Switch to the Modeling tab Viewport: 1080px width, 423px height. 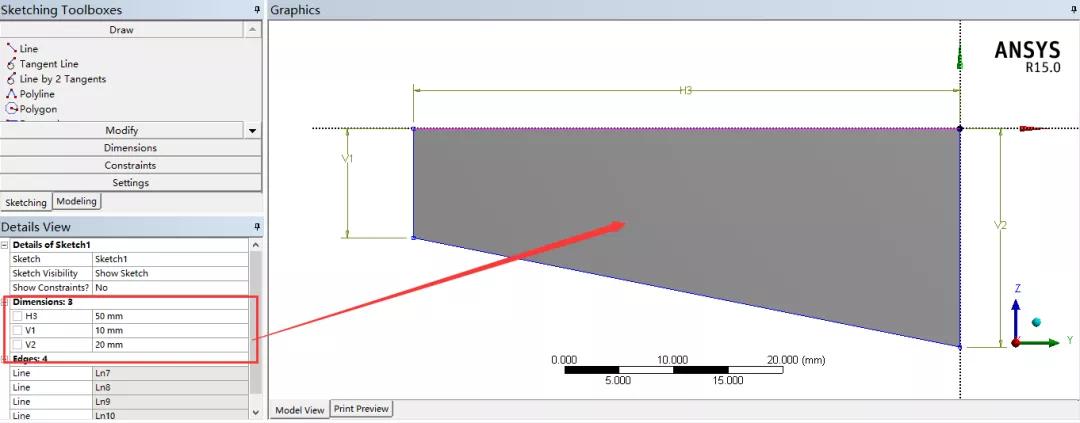pos(77,201)
